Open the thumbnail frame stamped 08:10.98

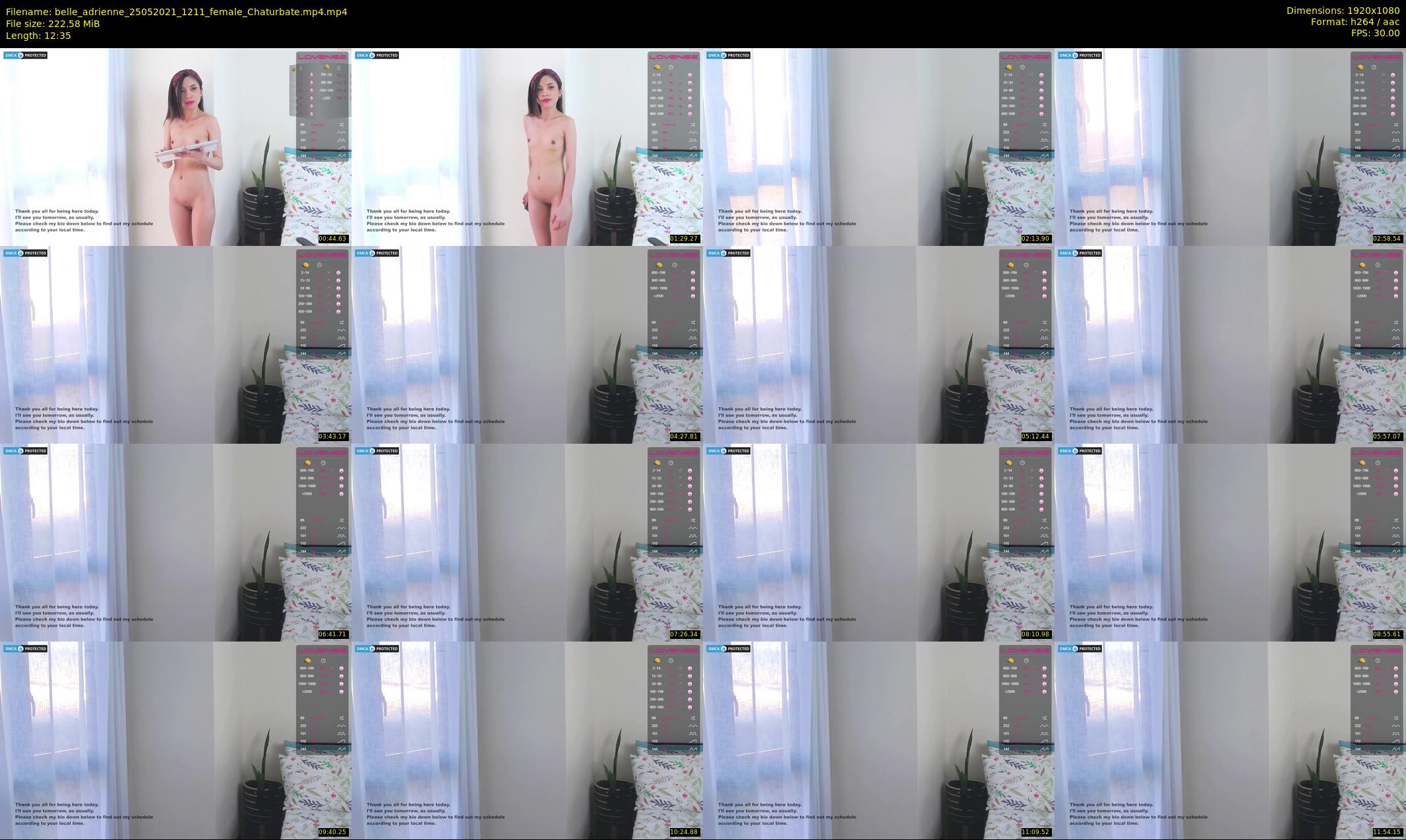pos(878,543)
